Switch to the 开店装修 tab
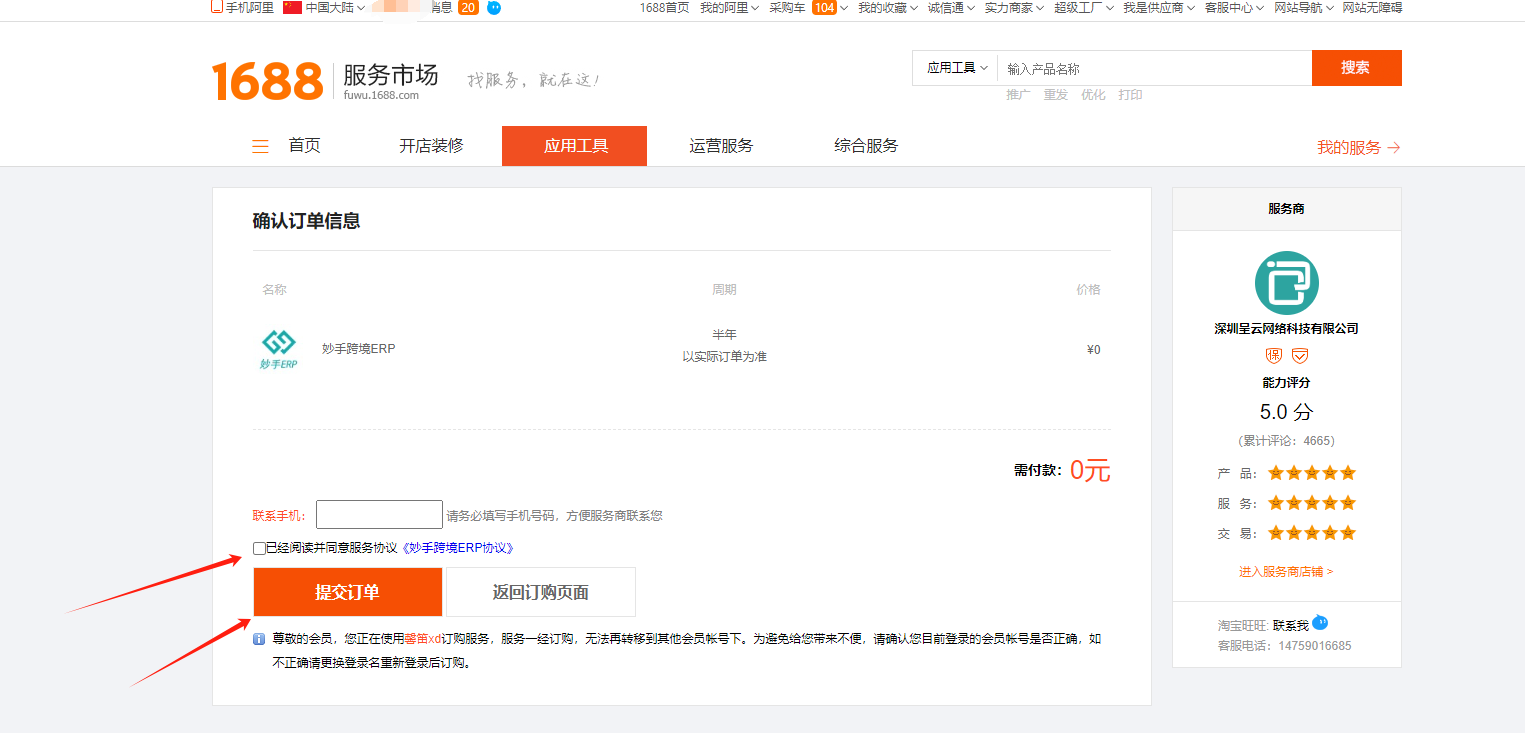This screenshot has width=1525, height=733. tap(431, 146)
